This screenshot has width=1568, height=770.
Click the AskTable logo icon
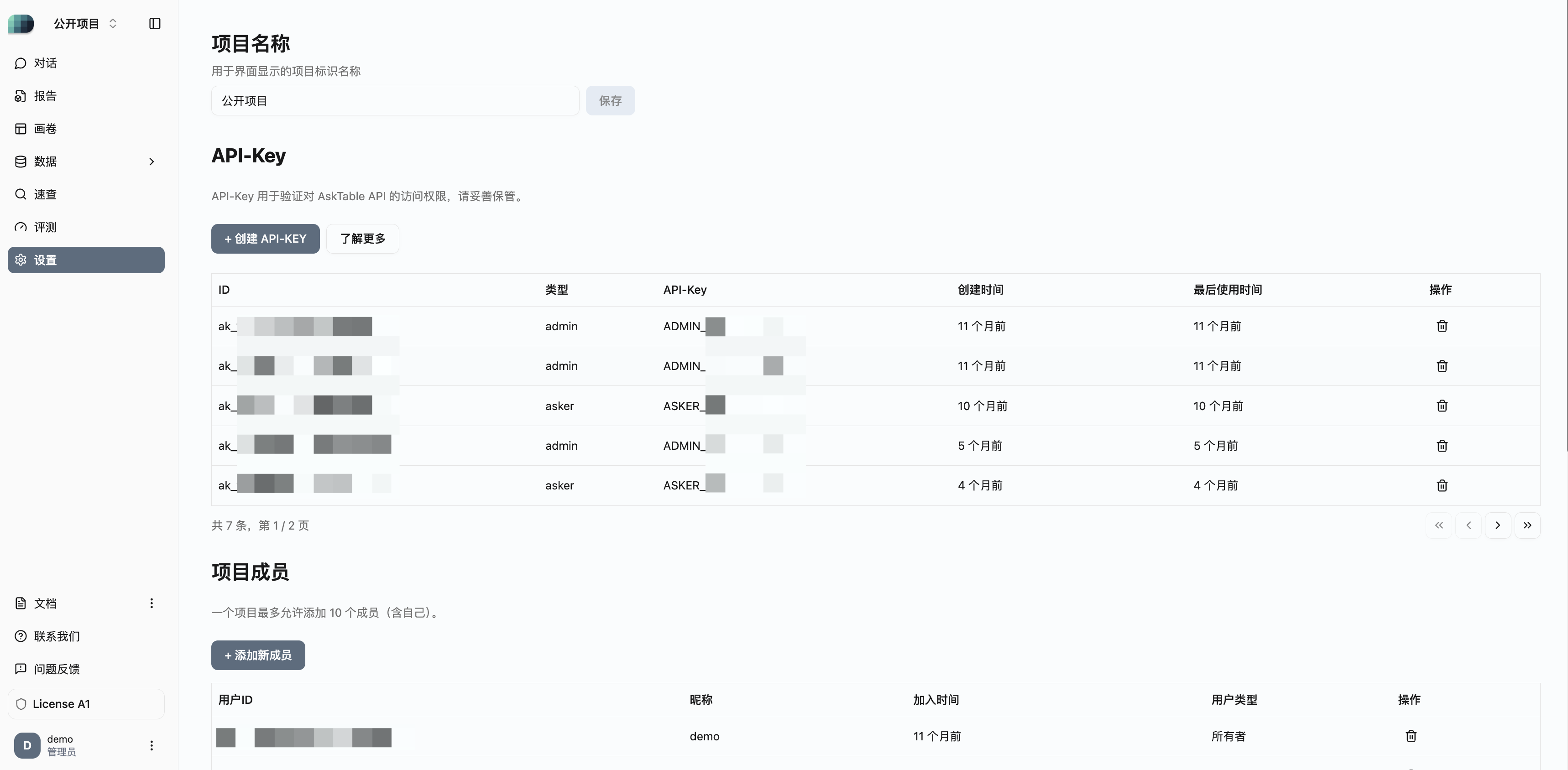tap(21, 24)
